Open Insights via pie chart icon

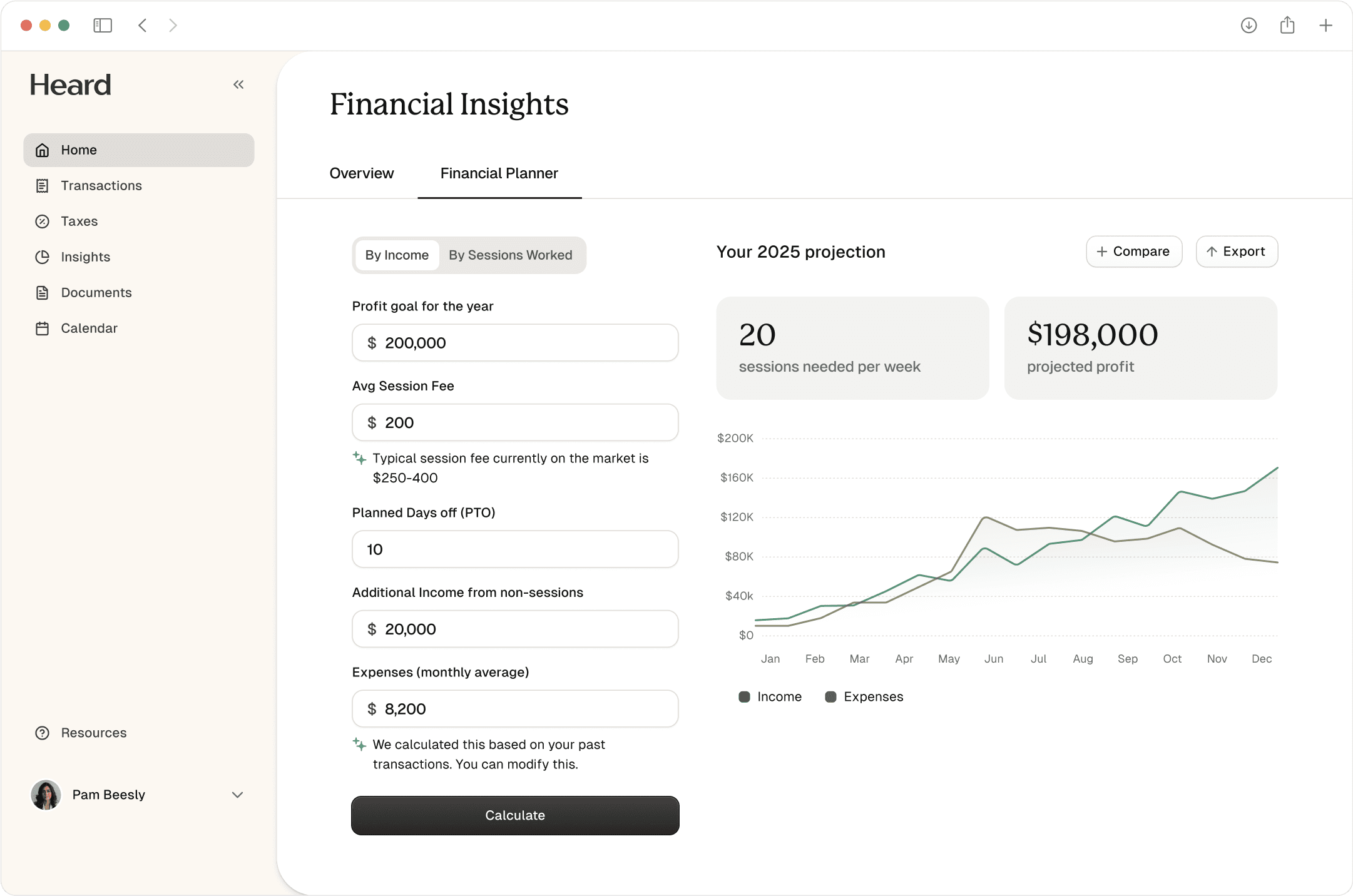pyautogui.click(x=42, y=257)
